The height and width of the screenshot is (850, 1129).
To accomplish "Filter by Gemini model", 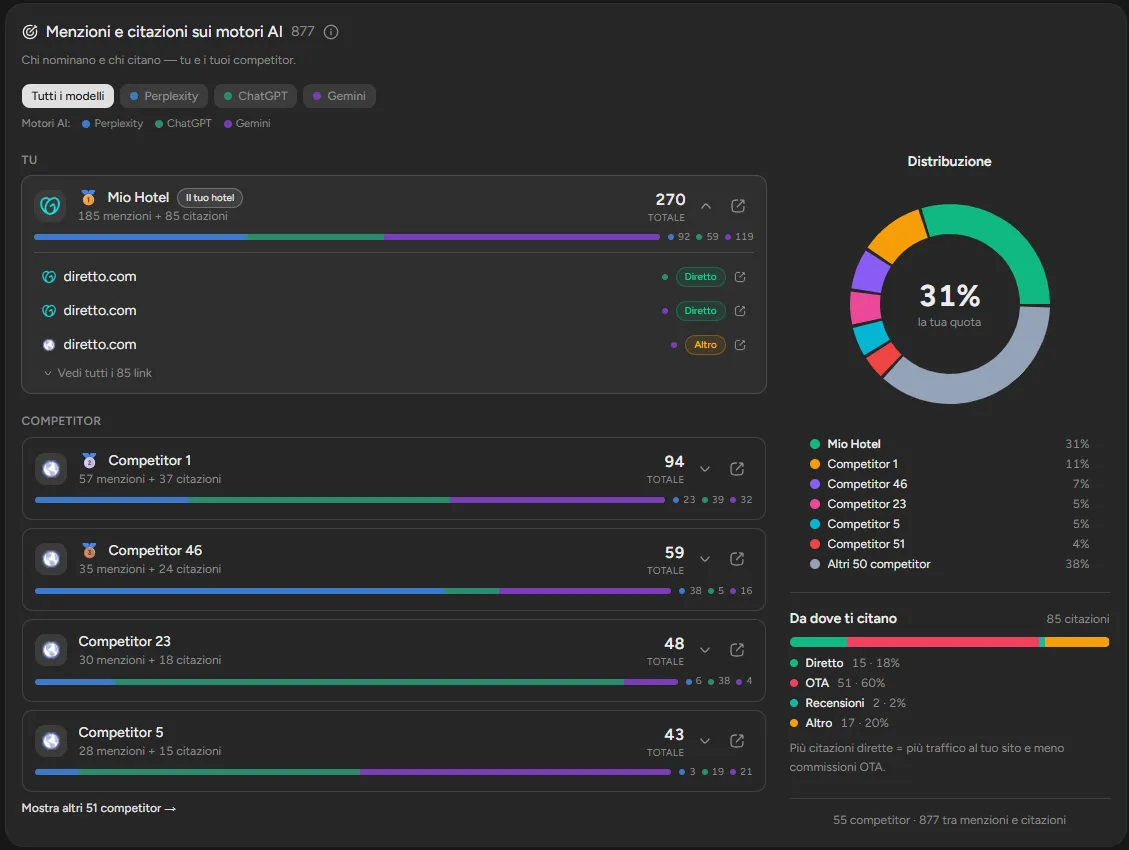I will (x=339, y=96).
